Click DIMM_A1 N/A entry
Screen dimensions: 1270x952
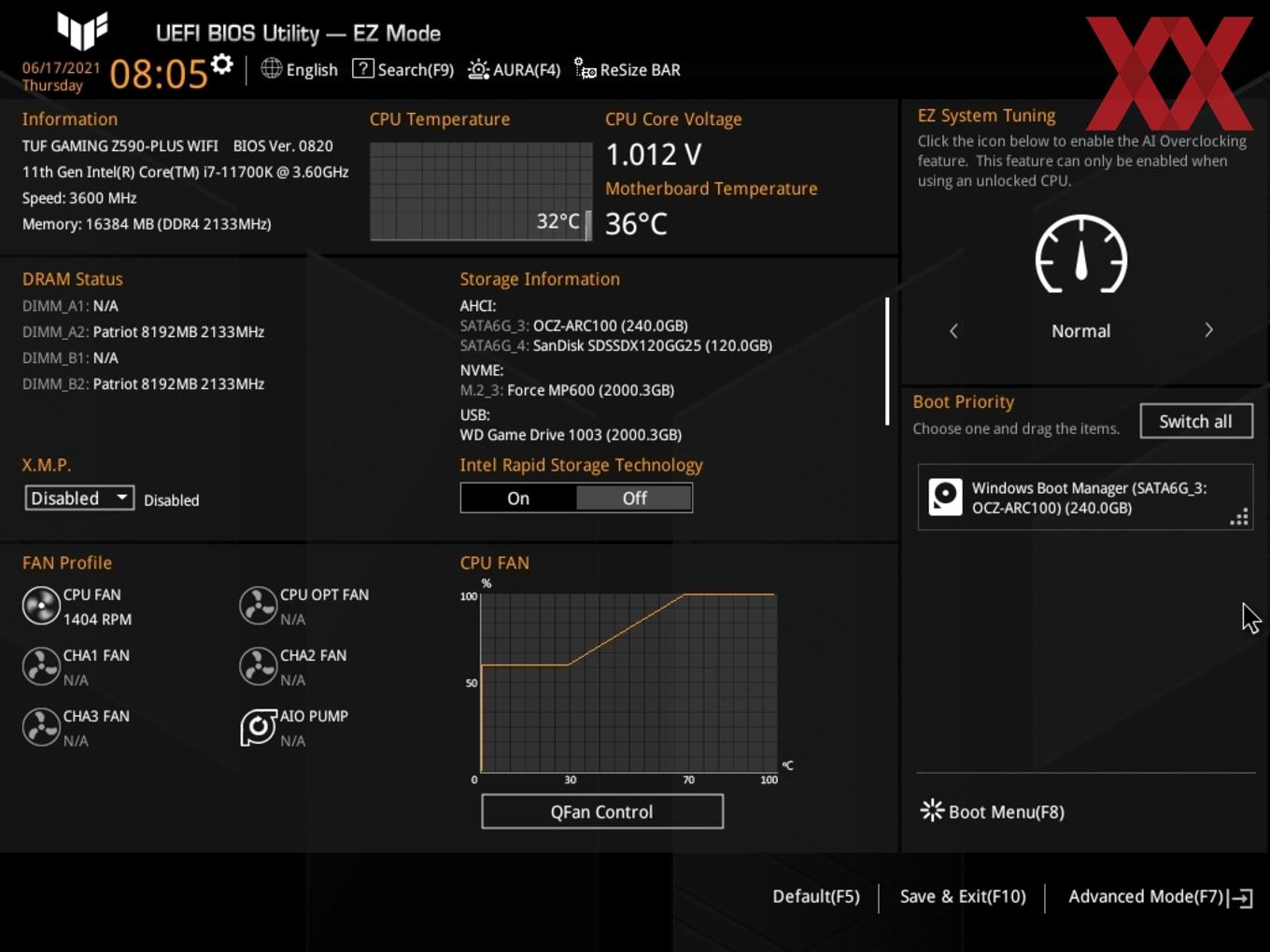tap(70, 305)
